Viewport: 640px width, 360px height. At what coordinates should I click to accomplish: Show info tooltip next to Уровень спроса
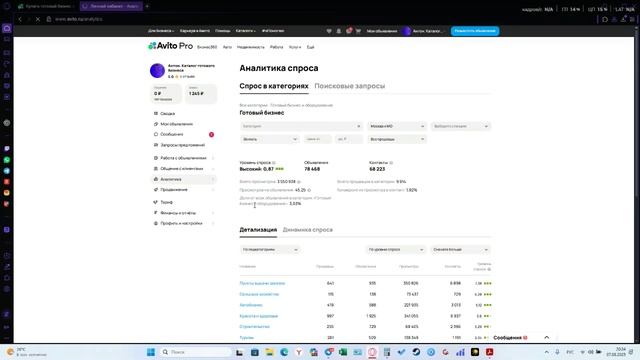point(274,163)
